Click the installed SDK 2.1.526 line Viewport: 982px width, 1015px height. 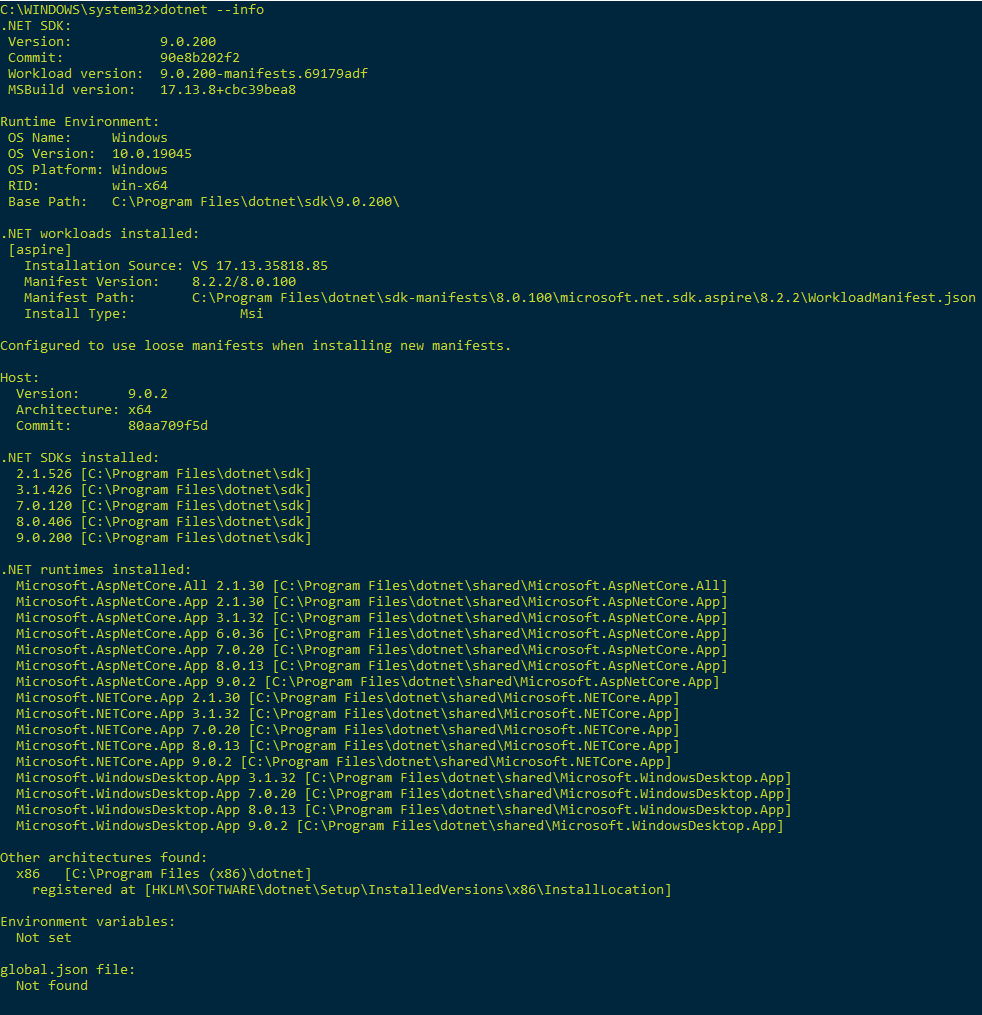[x=164, y=474]
